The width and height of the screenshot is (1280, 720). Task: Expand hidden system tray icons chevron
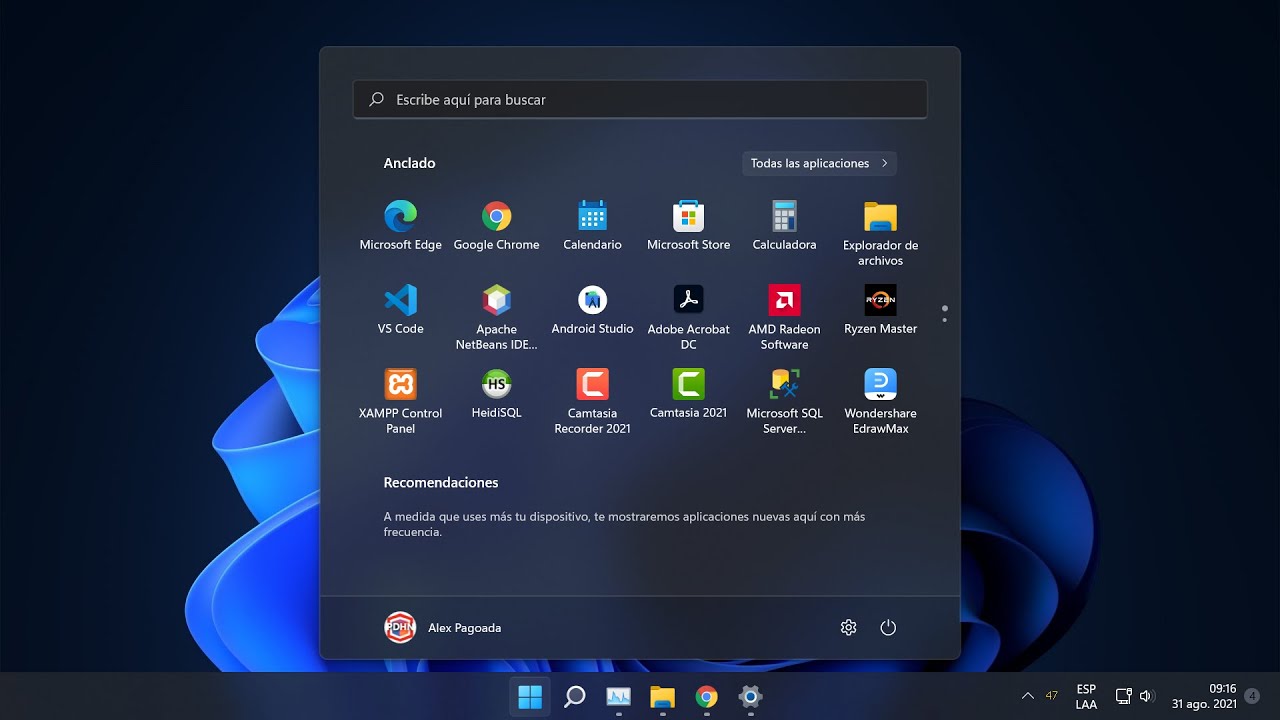pos(1027,696)
